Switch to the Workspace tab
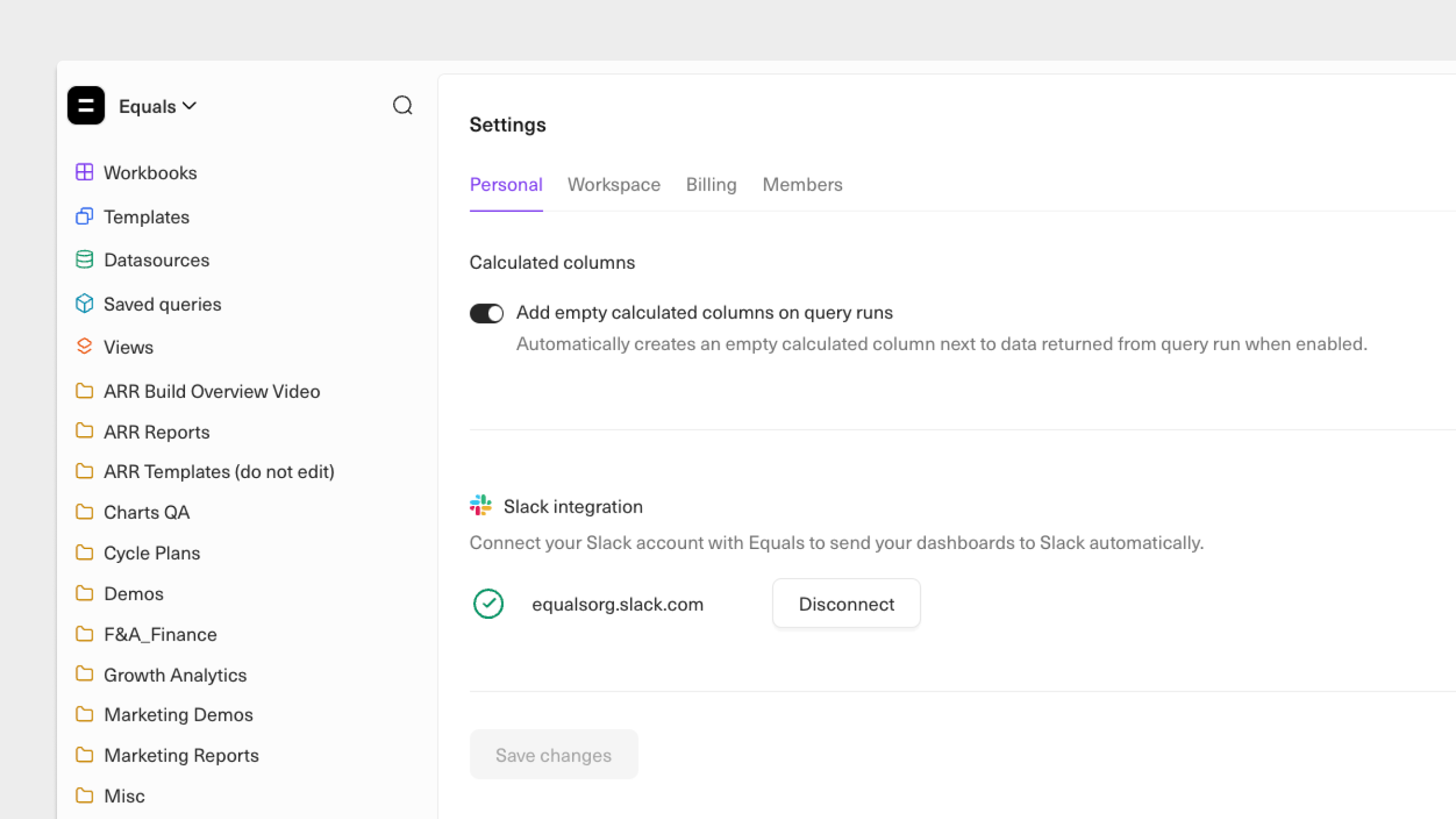The height and width of the screenshot is (819, 1456). [613, 184]
